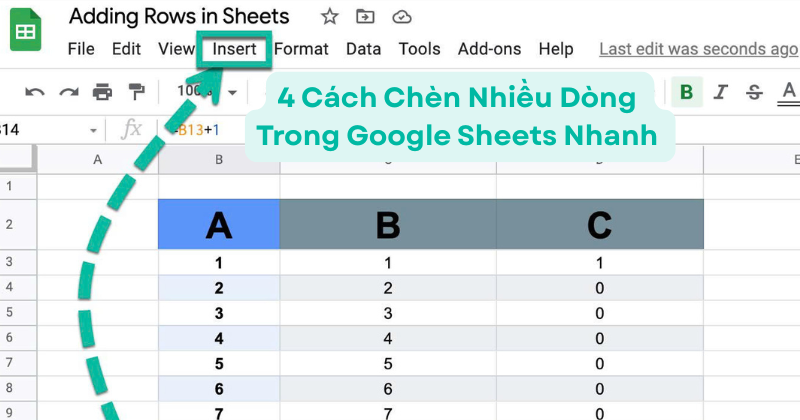Expand the cell name box dropdown
This screenshot has height=420, width=800.
[93, 131]
